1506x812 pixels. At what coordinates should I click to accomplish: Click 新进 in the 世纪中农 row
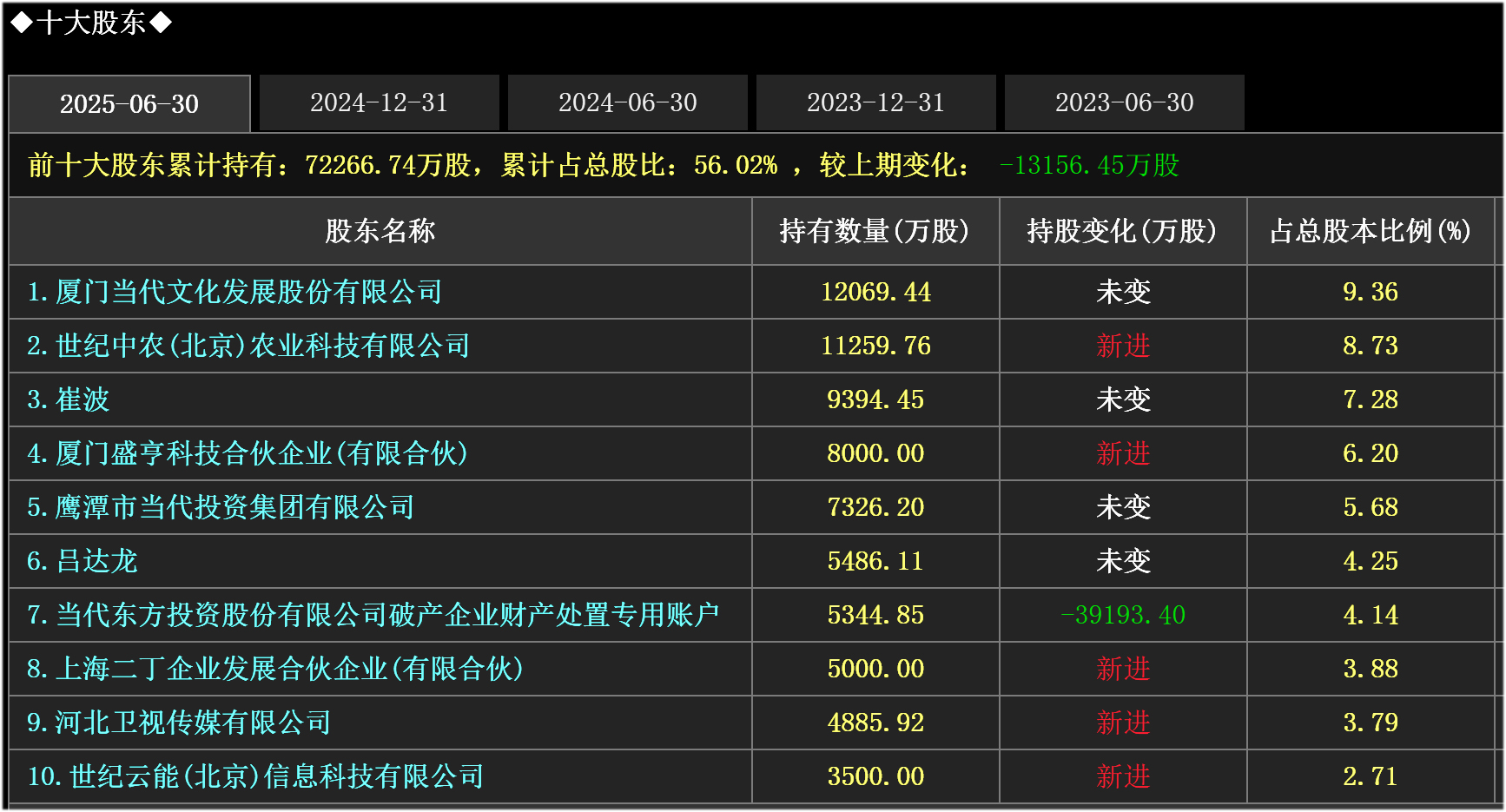tap(1123, 346)
